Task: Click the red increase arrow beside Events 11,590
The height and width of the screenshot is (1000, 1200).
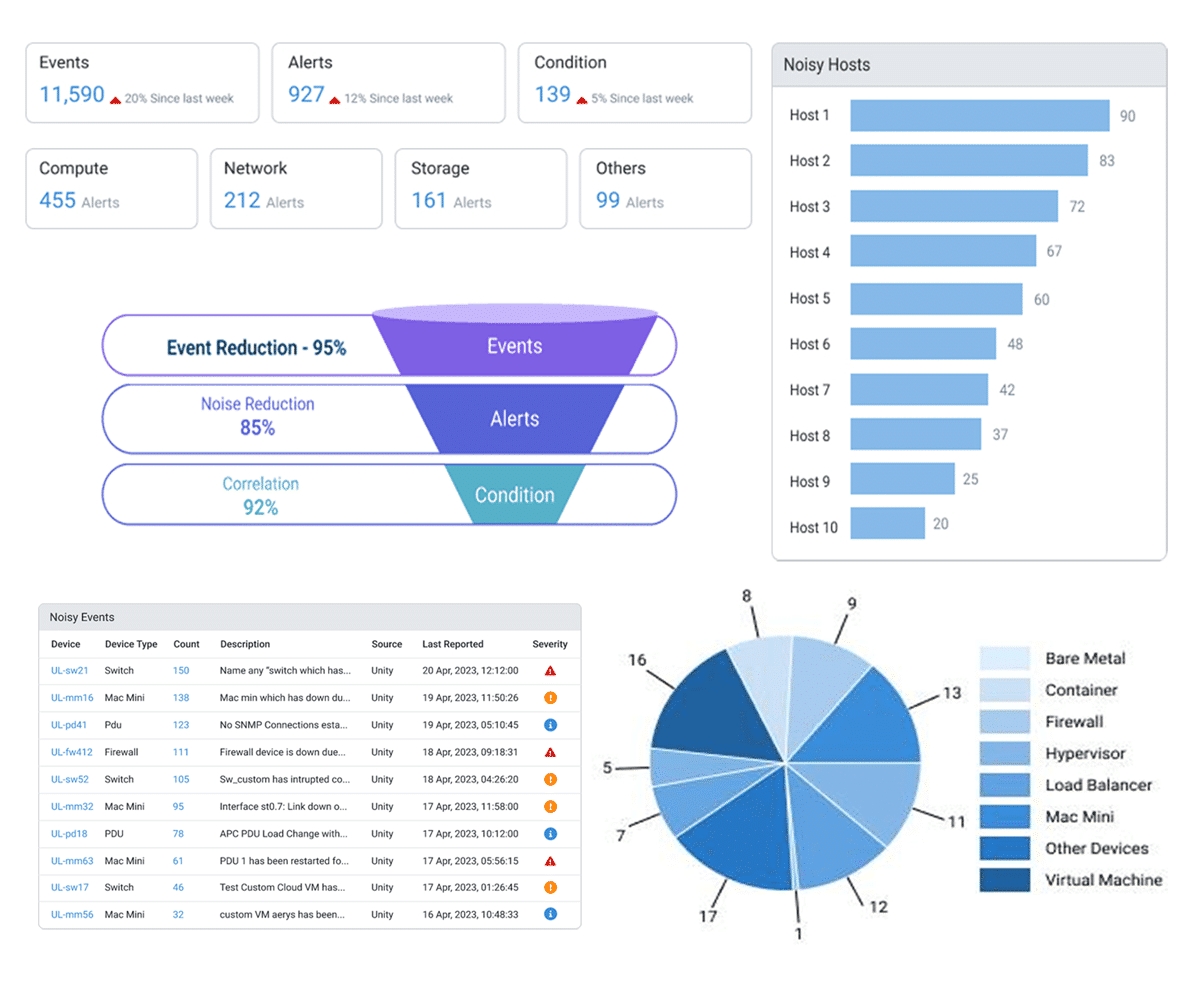Action: click(114, 98)
